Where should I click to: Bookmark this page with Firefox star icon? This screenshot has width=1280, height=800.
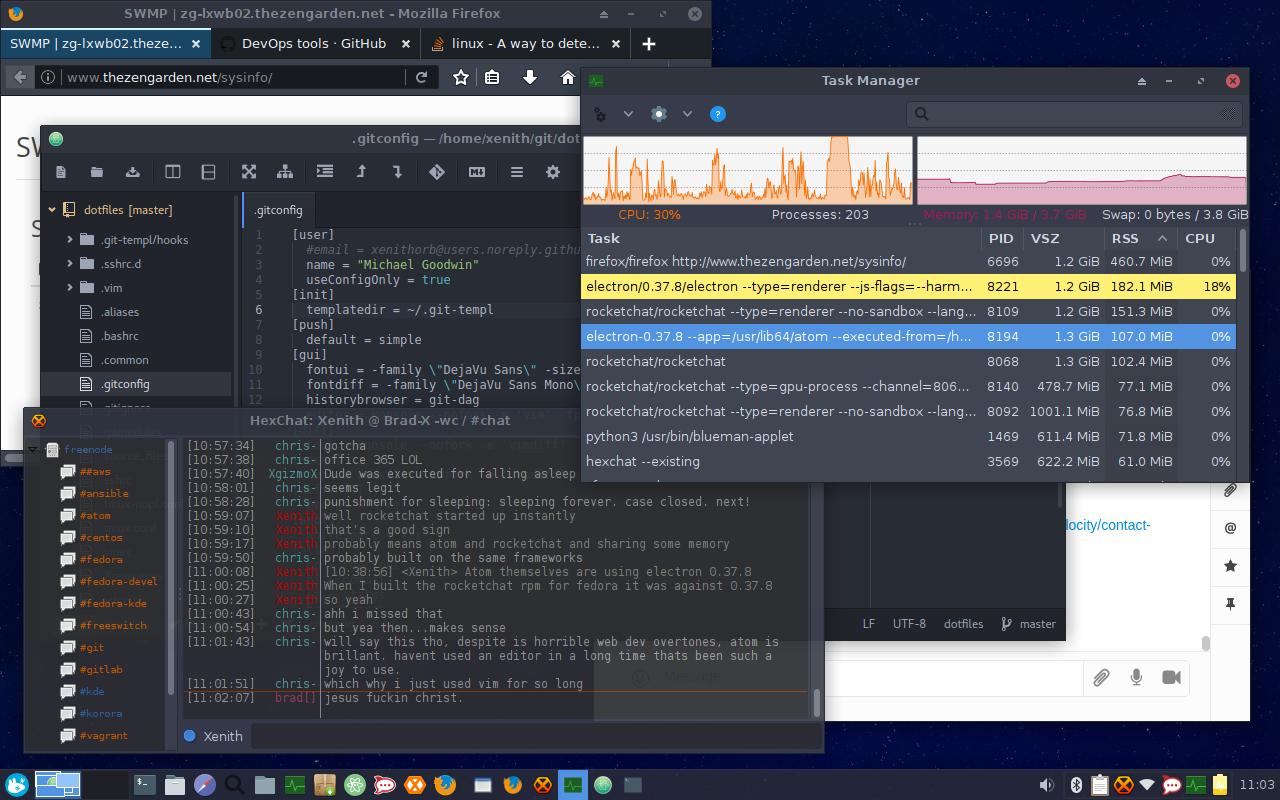[460, 77]
